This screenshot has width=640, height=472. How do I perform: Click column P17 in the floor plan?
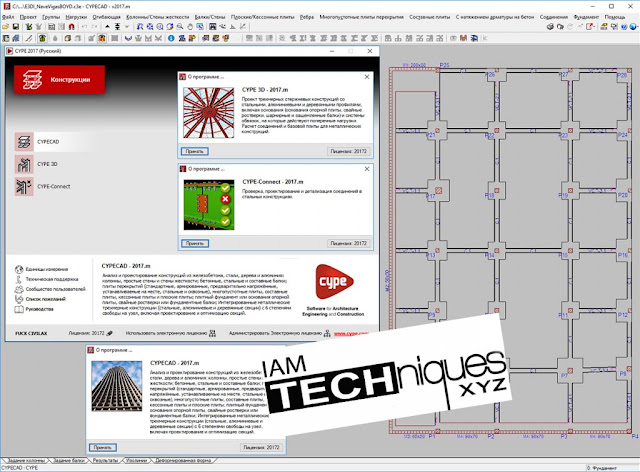point(438,190)
